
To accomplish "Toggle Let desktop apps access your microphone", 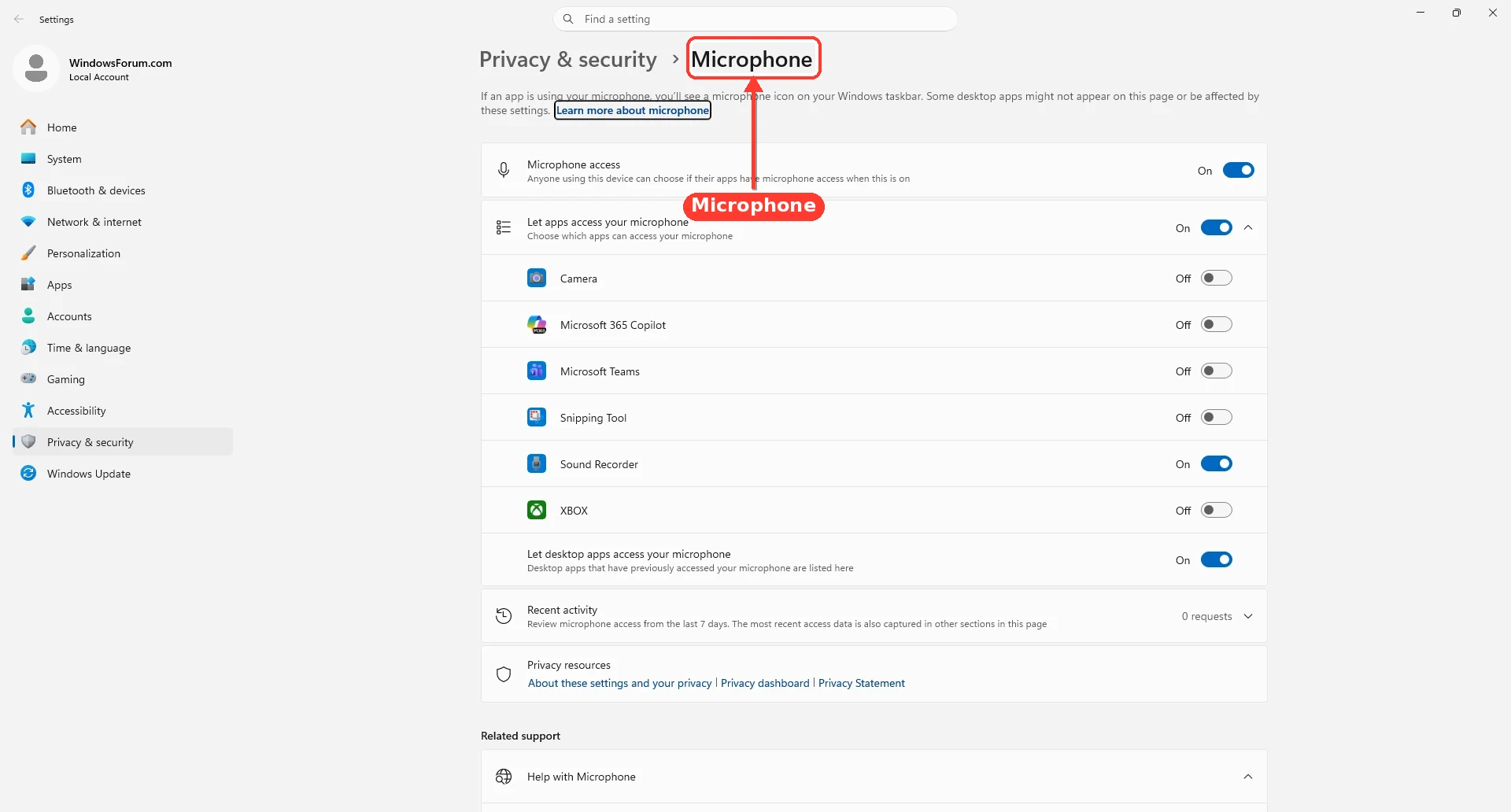I will [x=1216, y=559].
